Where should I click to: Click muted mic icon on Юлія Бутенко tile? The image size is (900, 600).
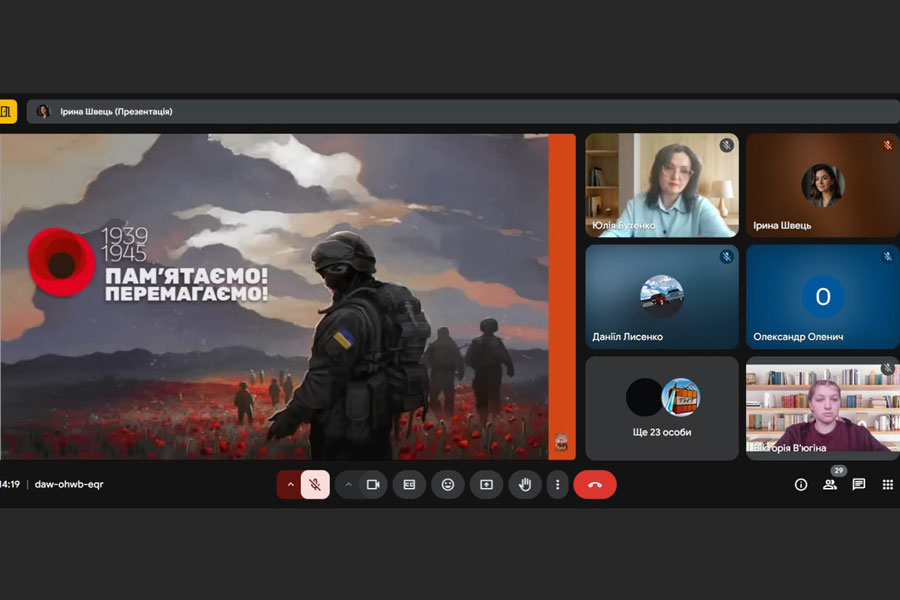tap(726, 145)
